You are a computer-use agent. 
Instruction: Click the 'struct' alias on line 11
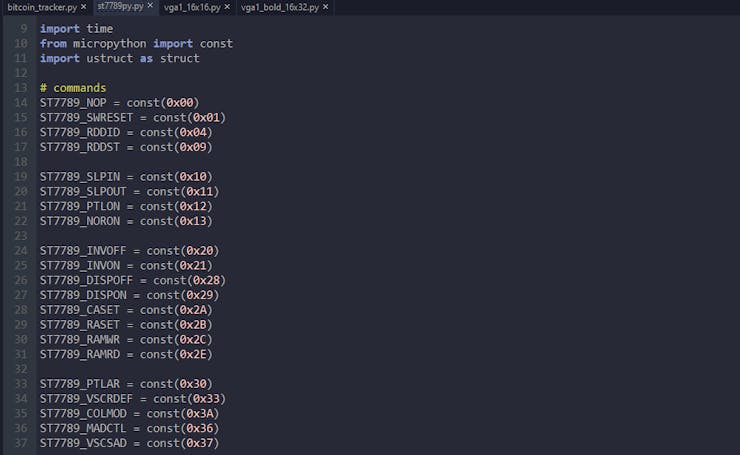click(x=180, y=59)
